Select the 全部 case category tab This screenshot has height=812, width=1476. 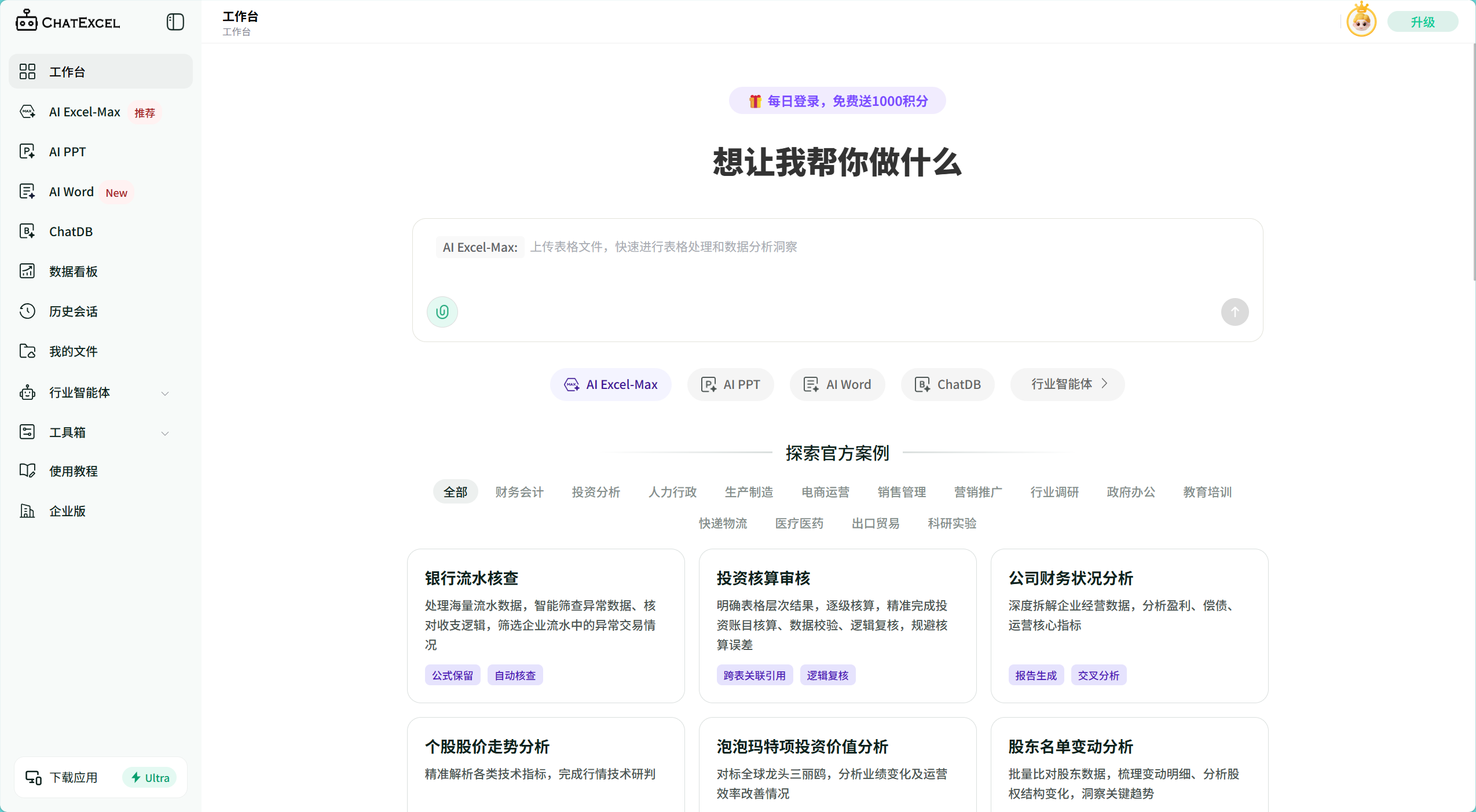coord(455,492)
